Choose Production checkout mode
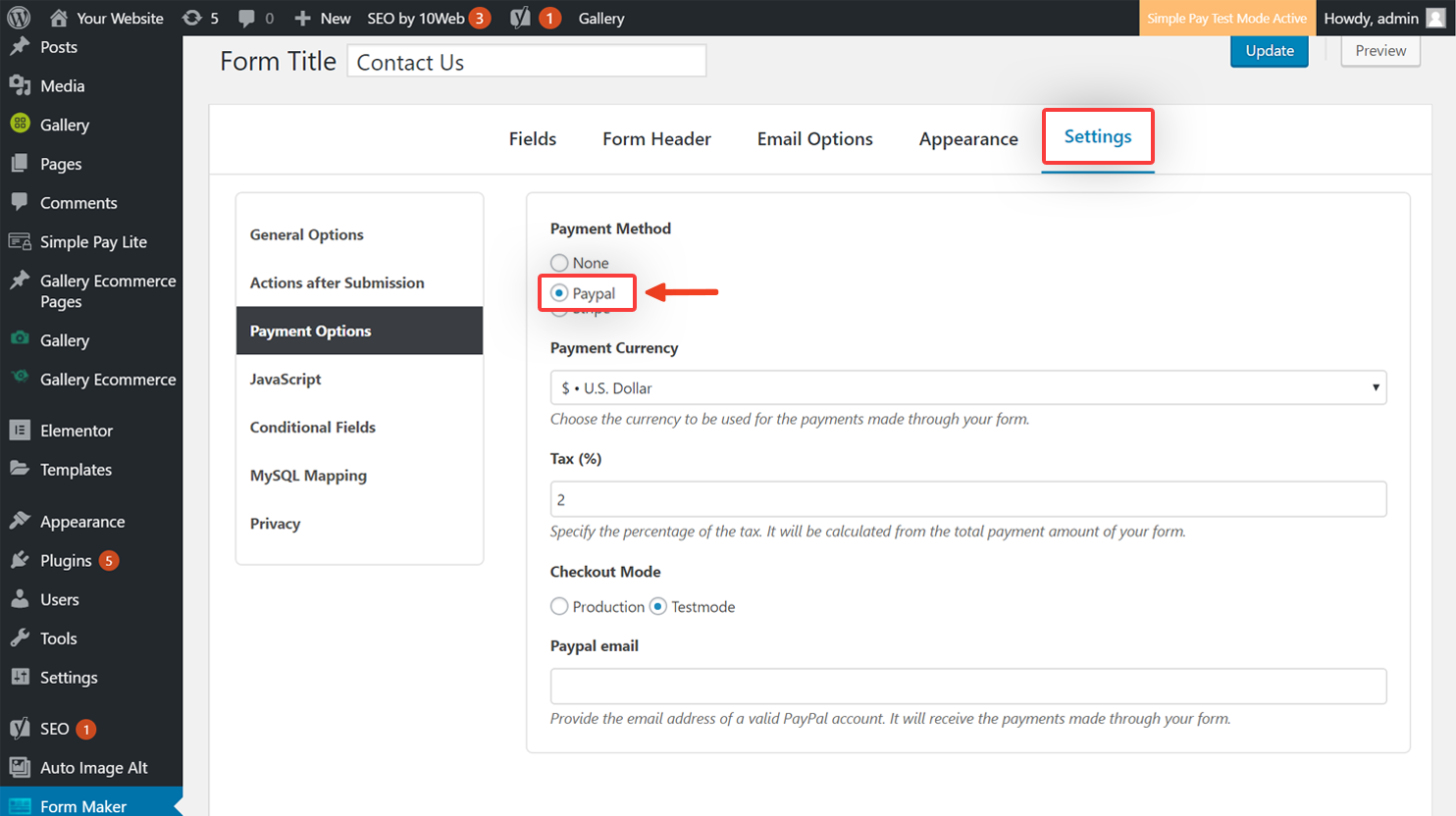 pos(559,606)
